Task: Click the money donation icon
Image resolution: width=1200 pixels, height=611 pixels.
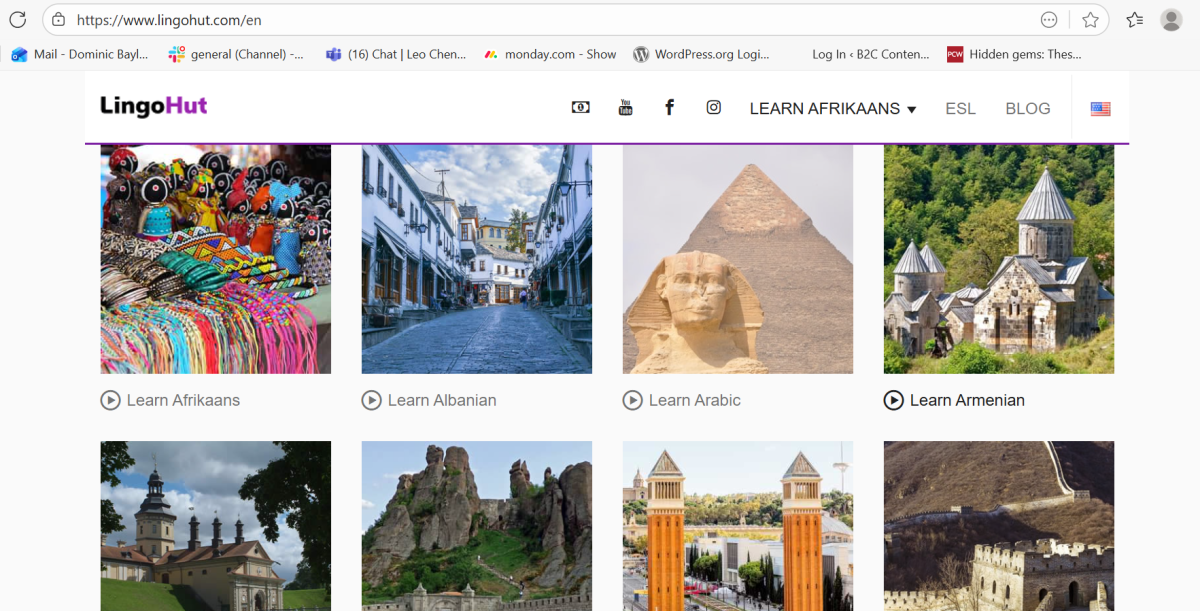Action: tap(580, 108)
